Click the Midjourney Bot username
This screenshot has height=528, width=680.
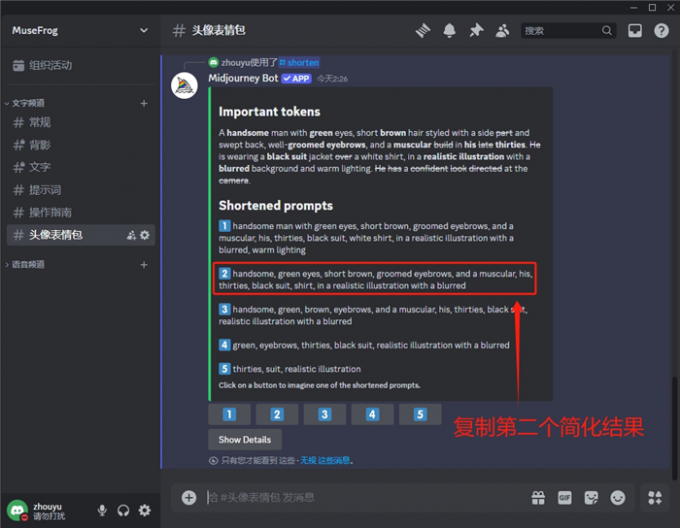pos(243,78)
